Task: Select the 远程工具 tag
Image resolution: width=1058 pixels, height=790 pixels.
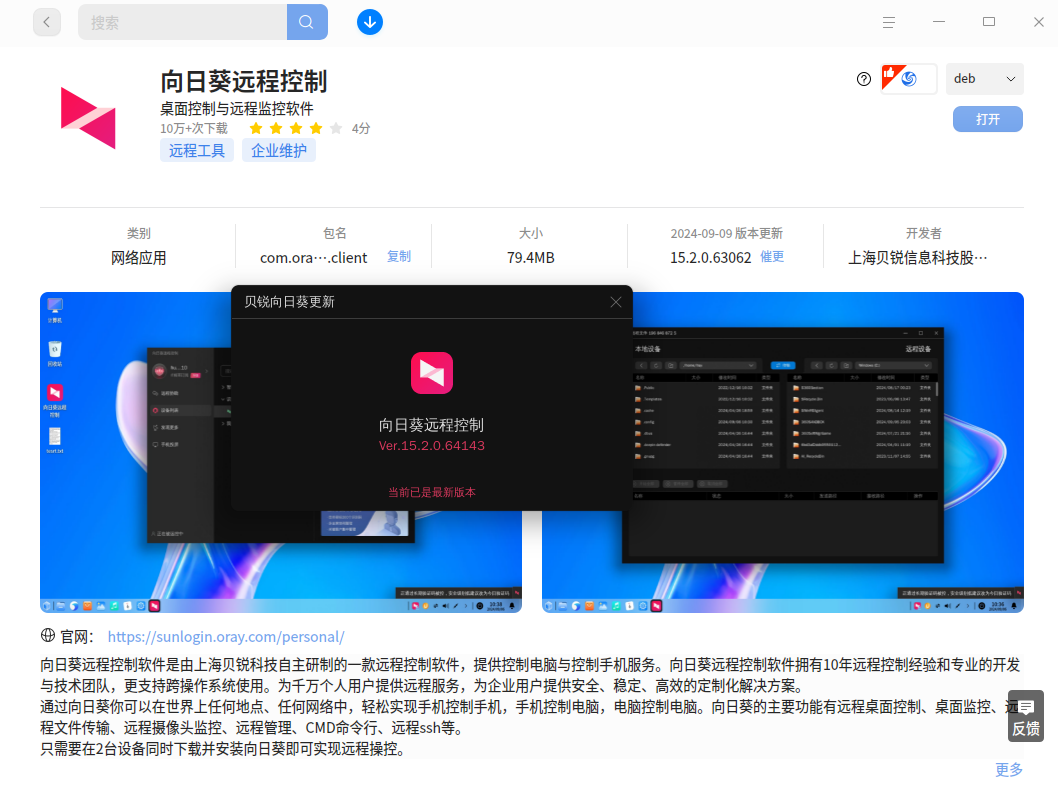Action: pos(196,150)
